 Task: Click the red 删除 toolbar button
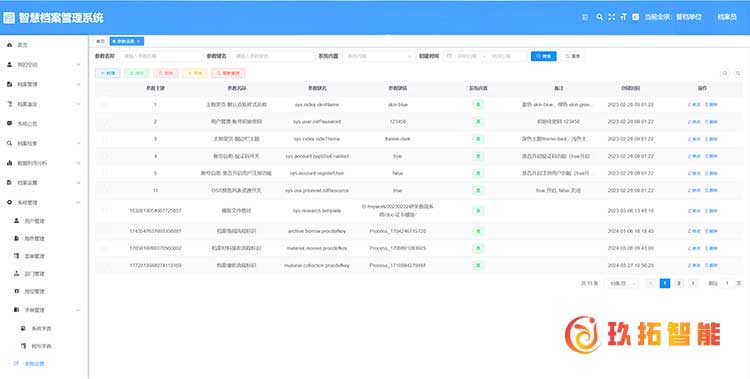point(166,73)
